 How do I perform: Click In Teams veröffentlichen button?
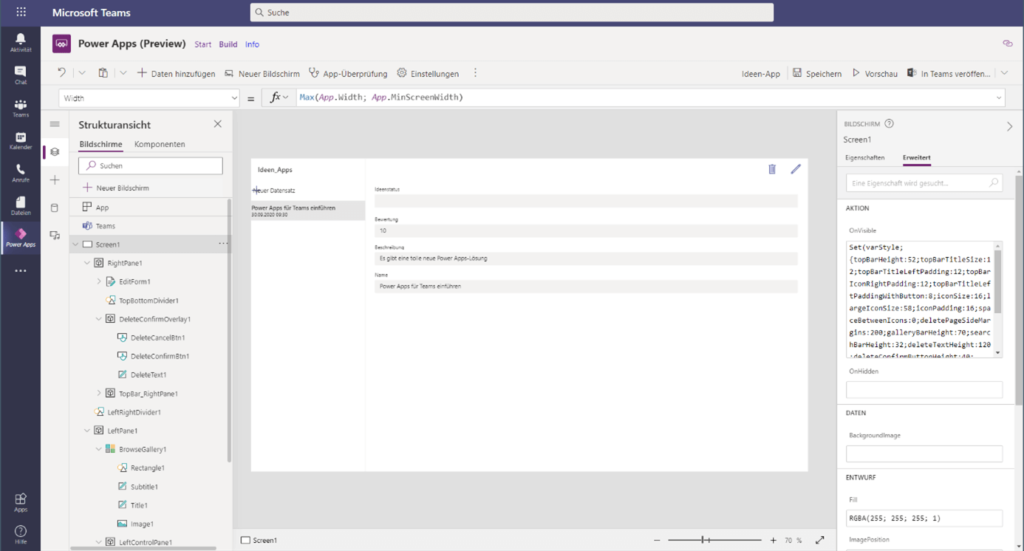(948, 74)
